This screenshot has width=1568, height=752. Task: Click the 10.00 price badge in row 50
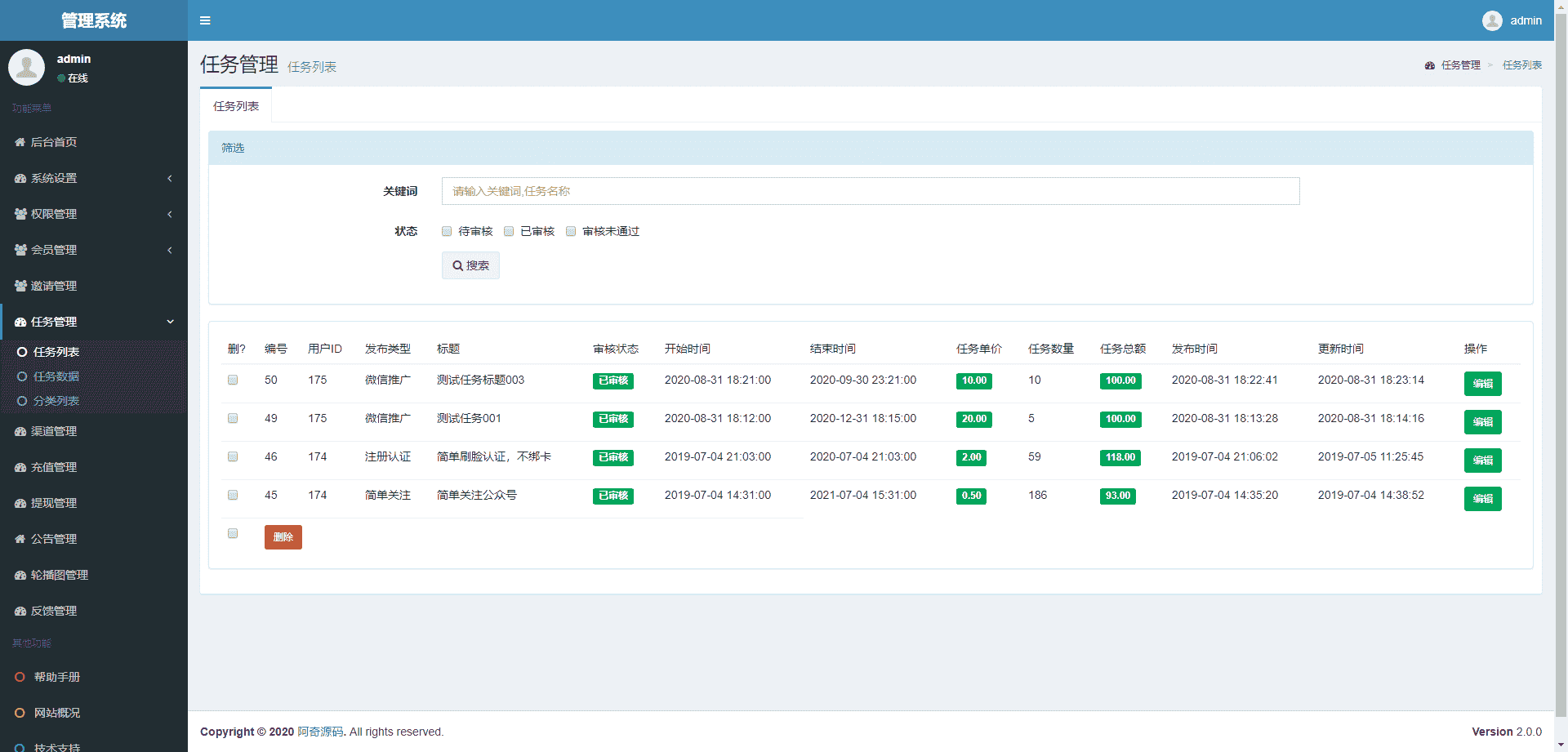(x=973, y=380)
